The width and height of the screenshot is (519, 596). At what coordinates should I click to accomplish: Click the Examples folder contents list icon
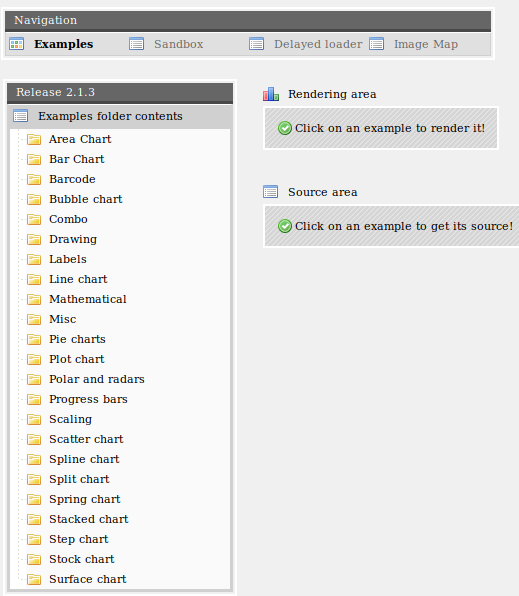pos(21,116)
